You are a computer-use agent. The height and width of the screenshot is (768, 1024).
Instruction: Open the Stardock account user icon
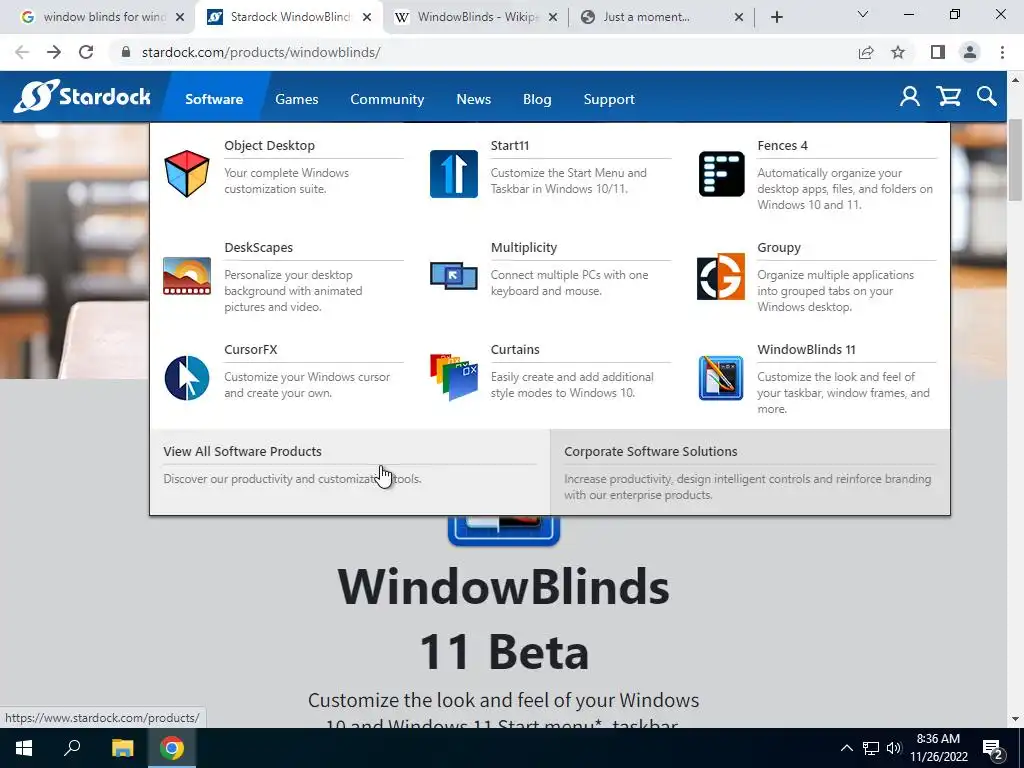click(910, 97)
